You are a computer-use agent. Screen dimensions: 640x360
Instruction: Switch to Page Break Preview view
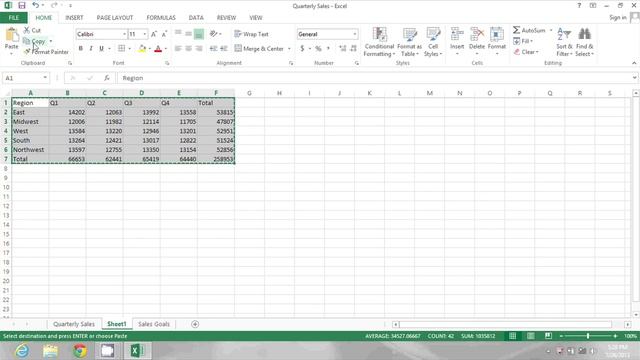pyautogui.click(x=548, y=336)
